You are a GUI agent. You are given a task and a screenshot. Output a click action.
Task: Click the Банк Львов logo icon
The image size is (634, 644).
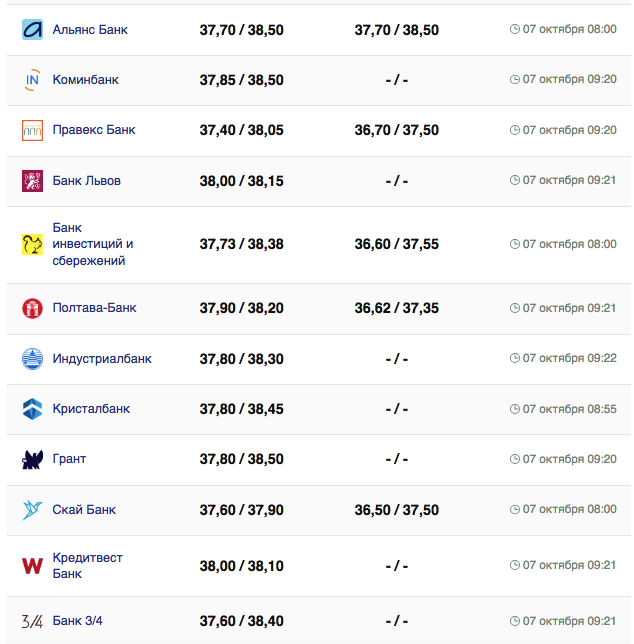[x=32, y=181]
